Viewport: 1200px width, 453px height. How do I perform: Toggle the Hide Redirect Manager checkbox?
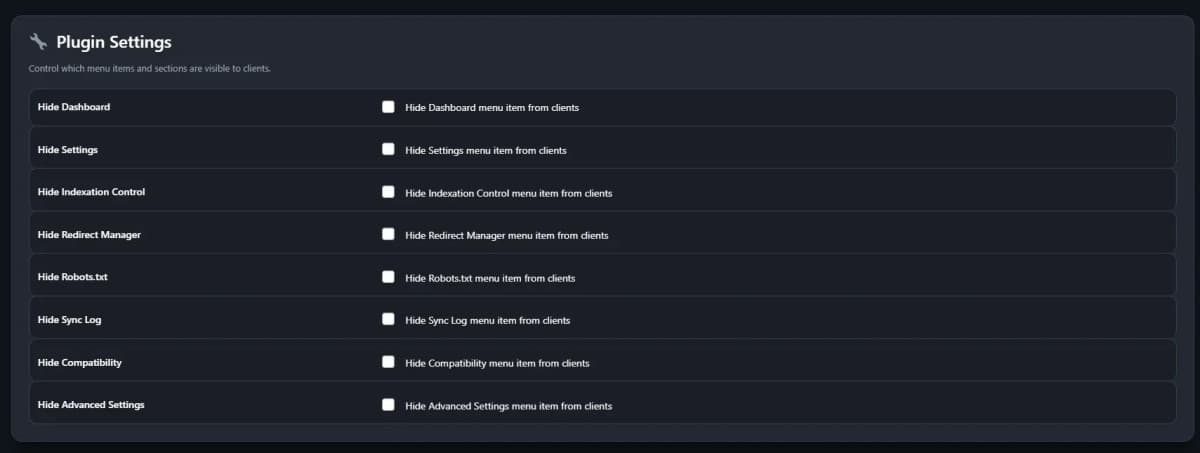tap(388, 235)
